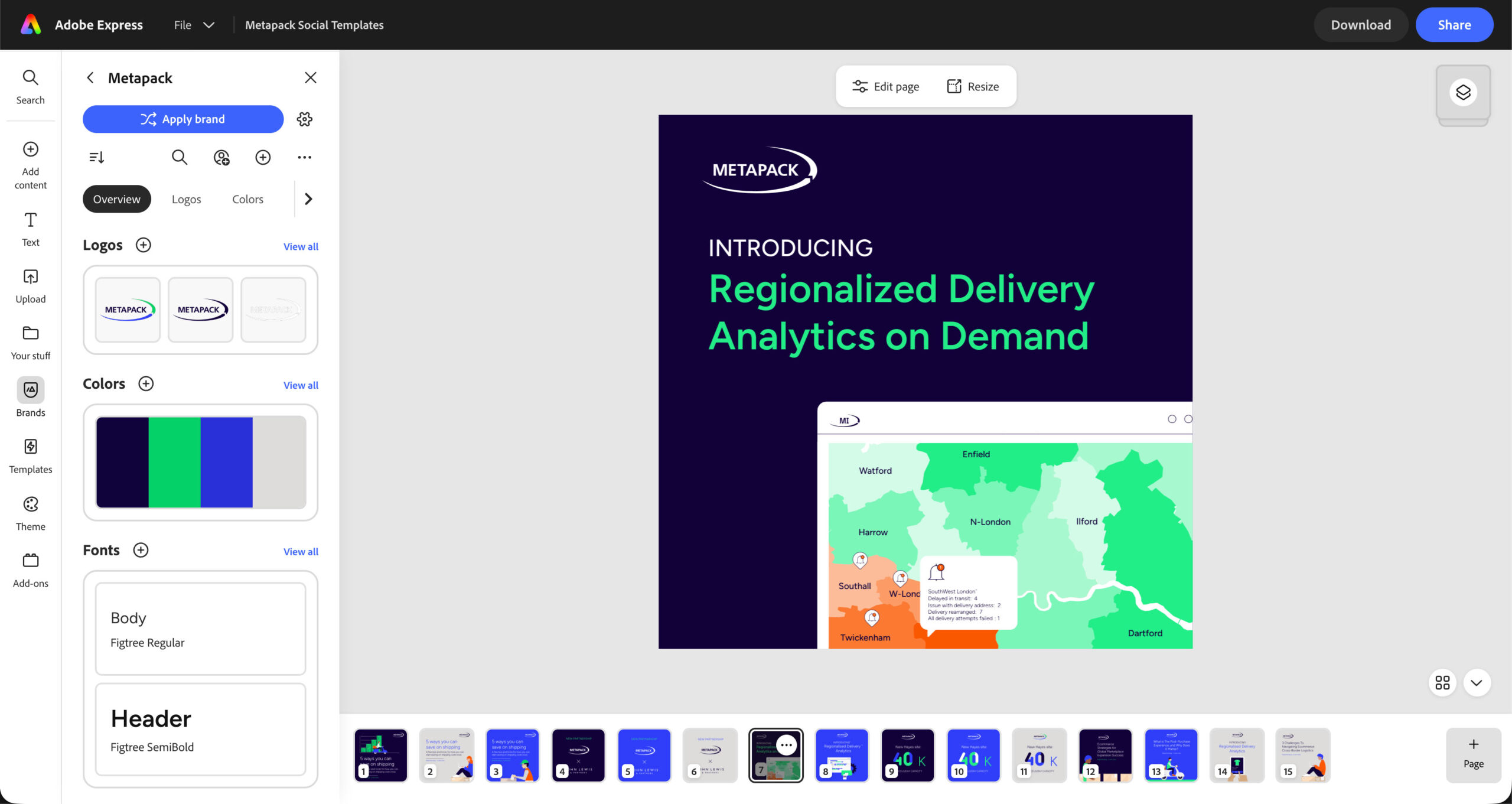Open Your stuff
This screenshot has width=1512, height=804.
coord(30,341)
